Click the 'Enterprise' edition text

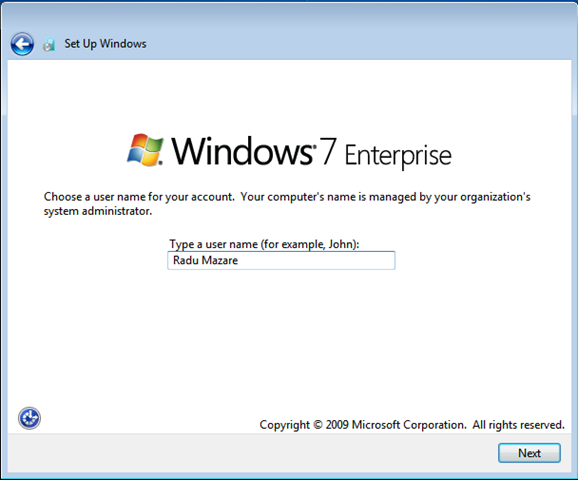click(398, 156)
